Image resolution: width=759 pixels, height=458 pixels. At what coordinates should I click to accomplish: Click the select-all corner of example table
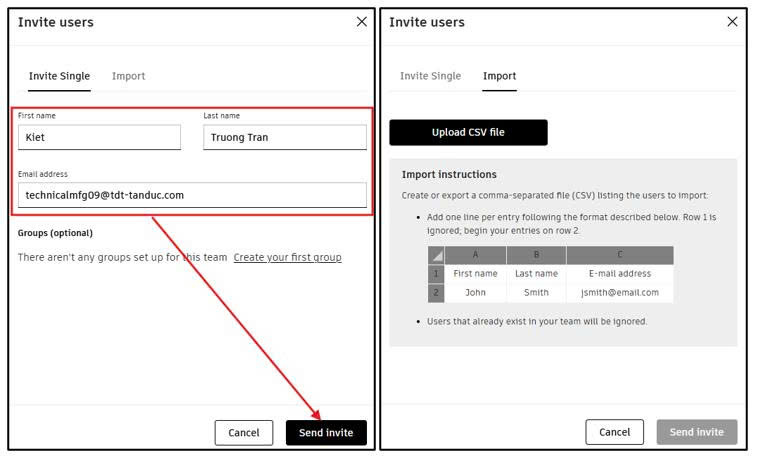pos(436,255)
